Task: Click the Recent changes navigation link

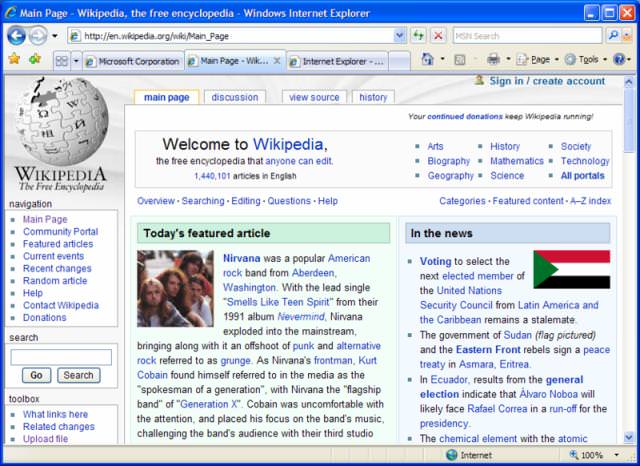Action: [x=57, y=269]
